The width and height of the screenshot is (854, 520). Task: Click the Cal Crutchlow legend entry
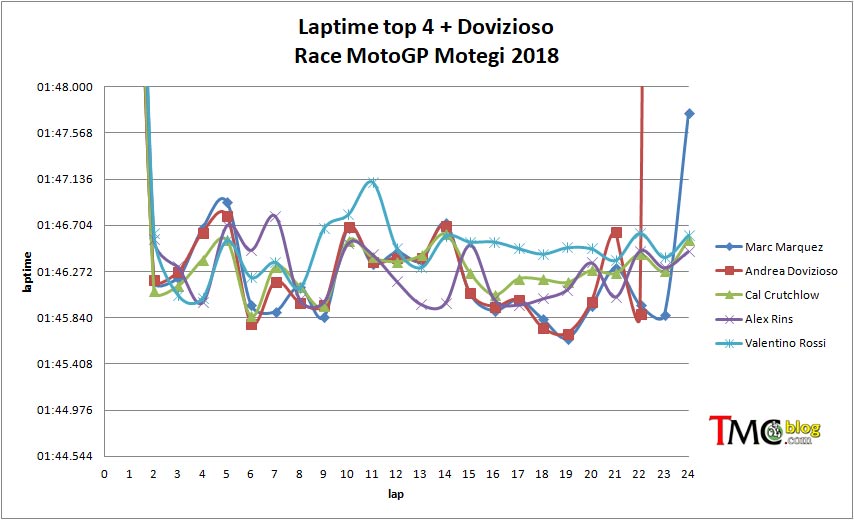click(767, 295)
